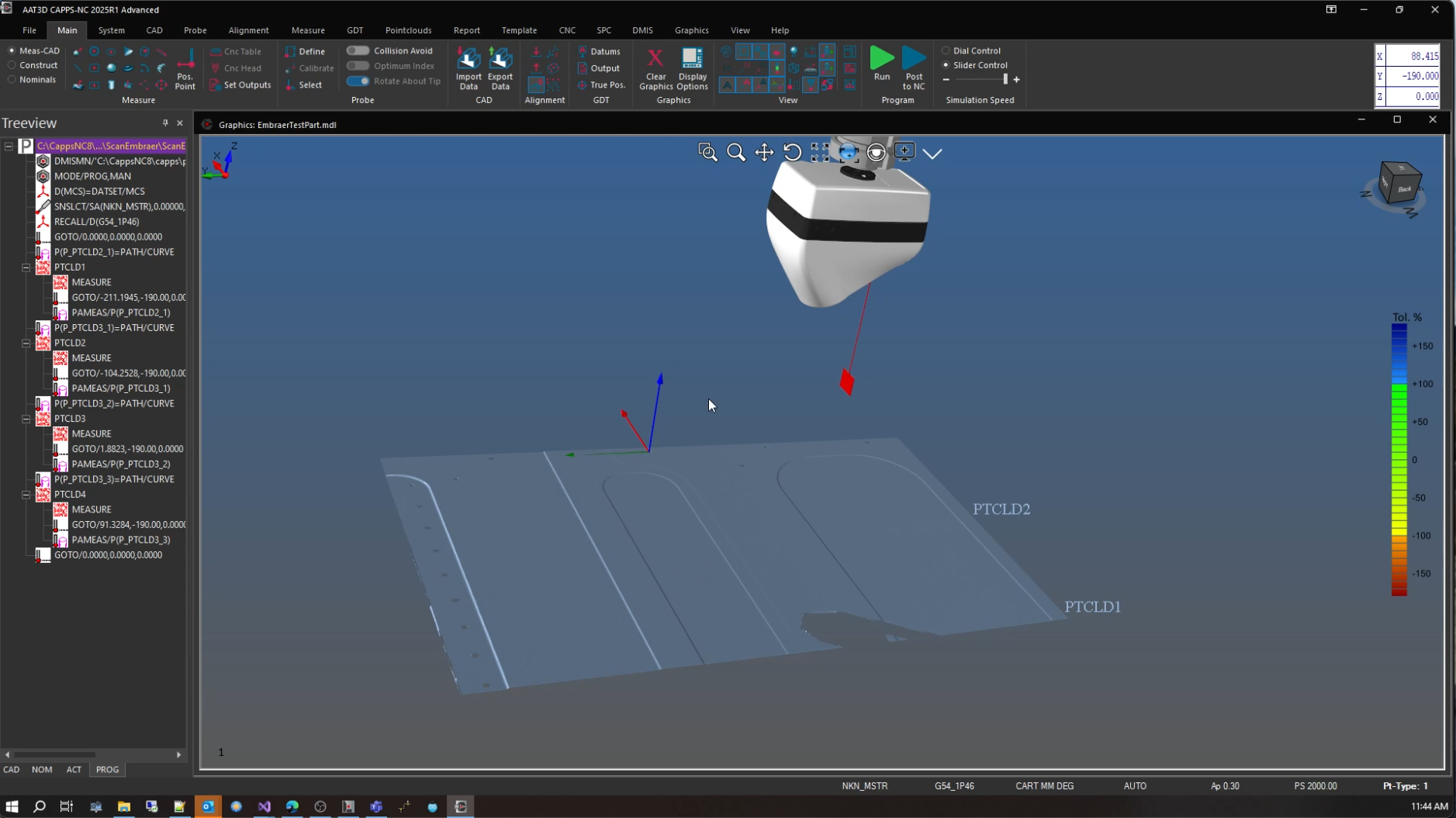Click the rotate view icon in viewport
Screen dimensions: 1456x818
[x=792, y=153]
